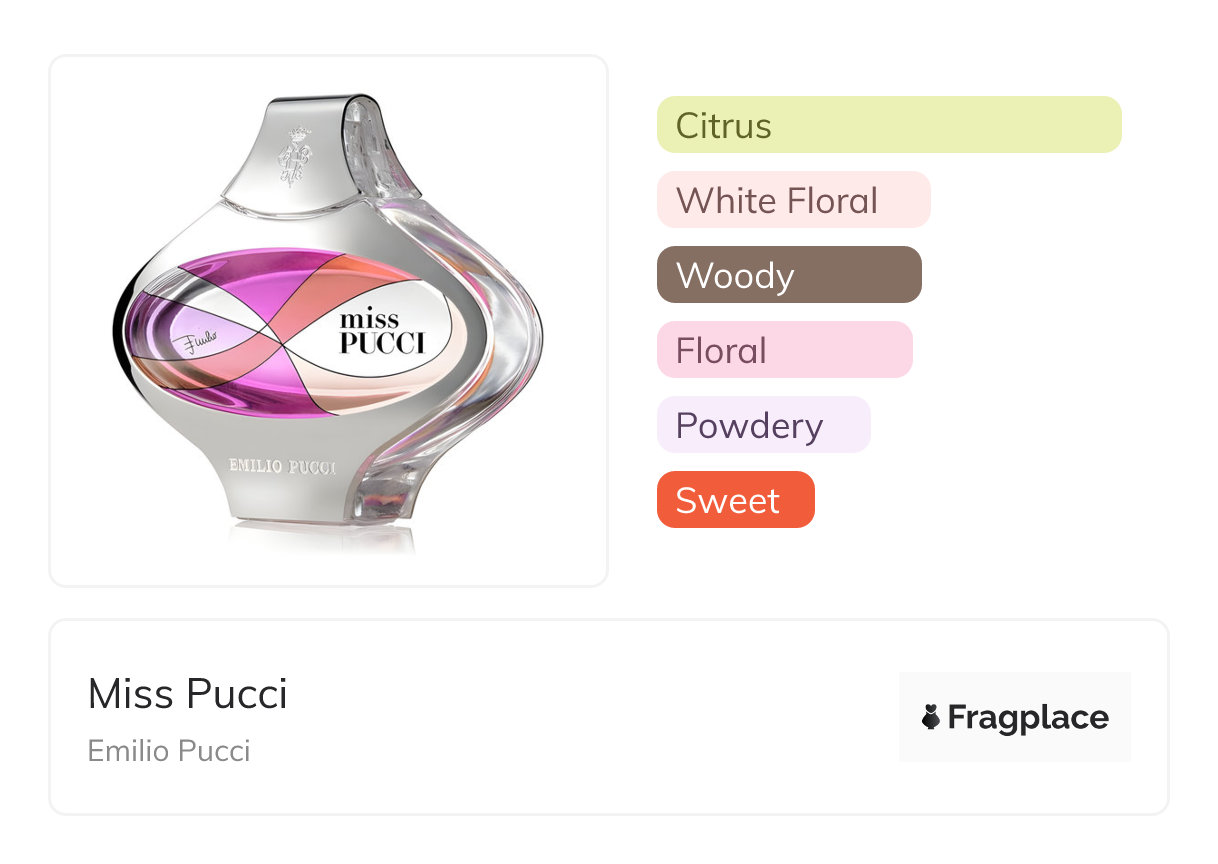Click the engraved EMILIO PUCCI base text
The image size is (1218, 864).
[x=282, y=467]
